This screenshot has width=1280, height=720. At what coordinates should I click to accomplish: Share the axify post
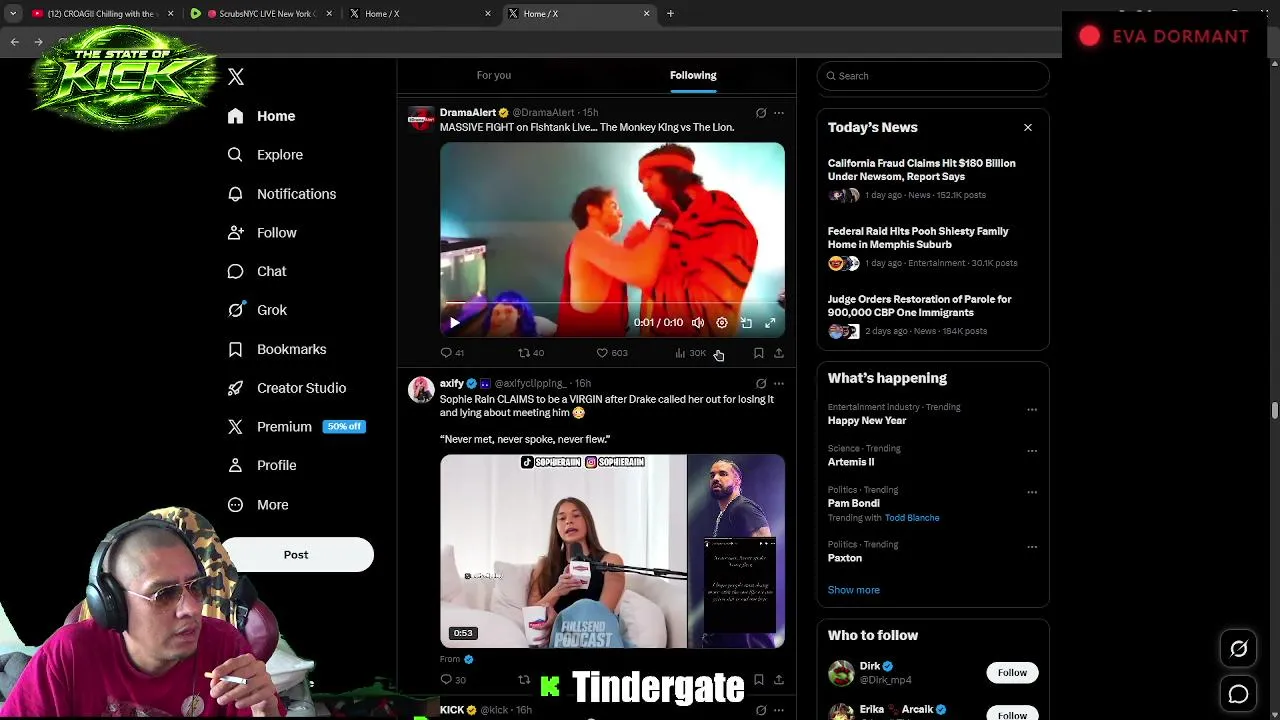pos(779,680)
